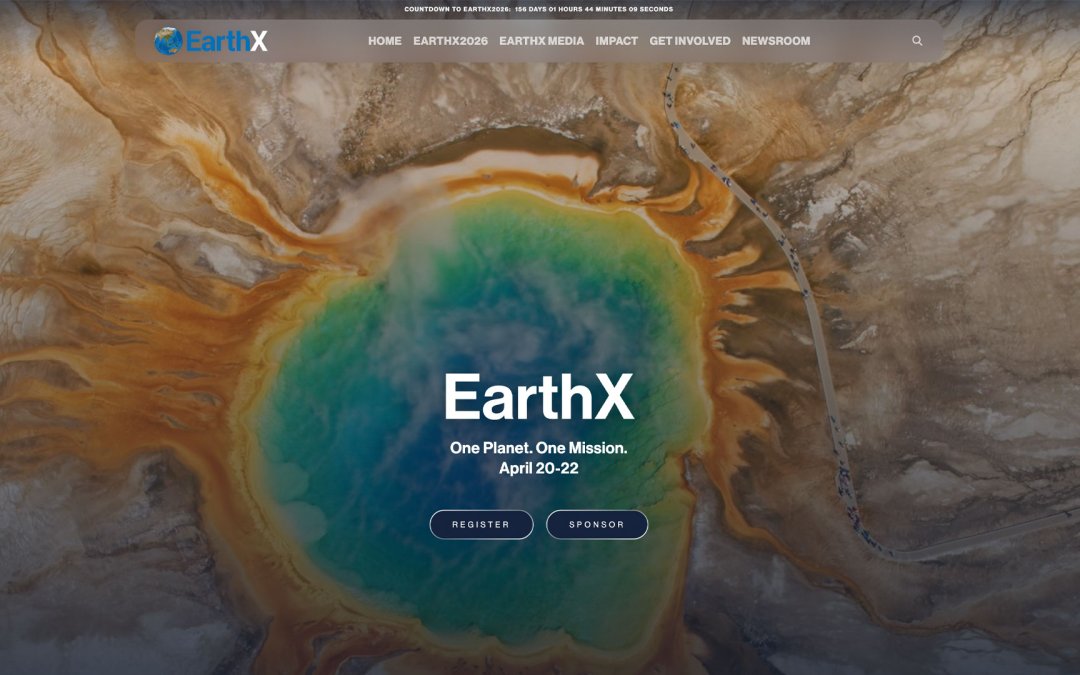Expand the EARTHX2026 navigation menu

click(450, 41)
